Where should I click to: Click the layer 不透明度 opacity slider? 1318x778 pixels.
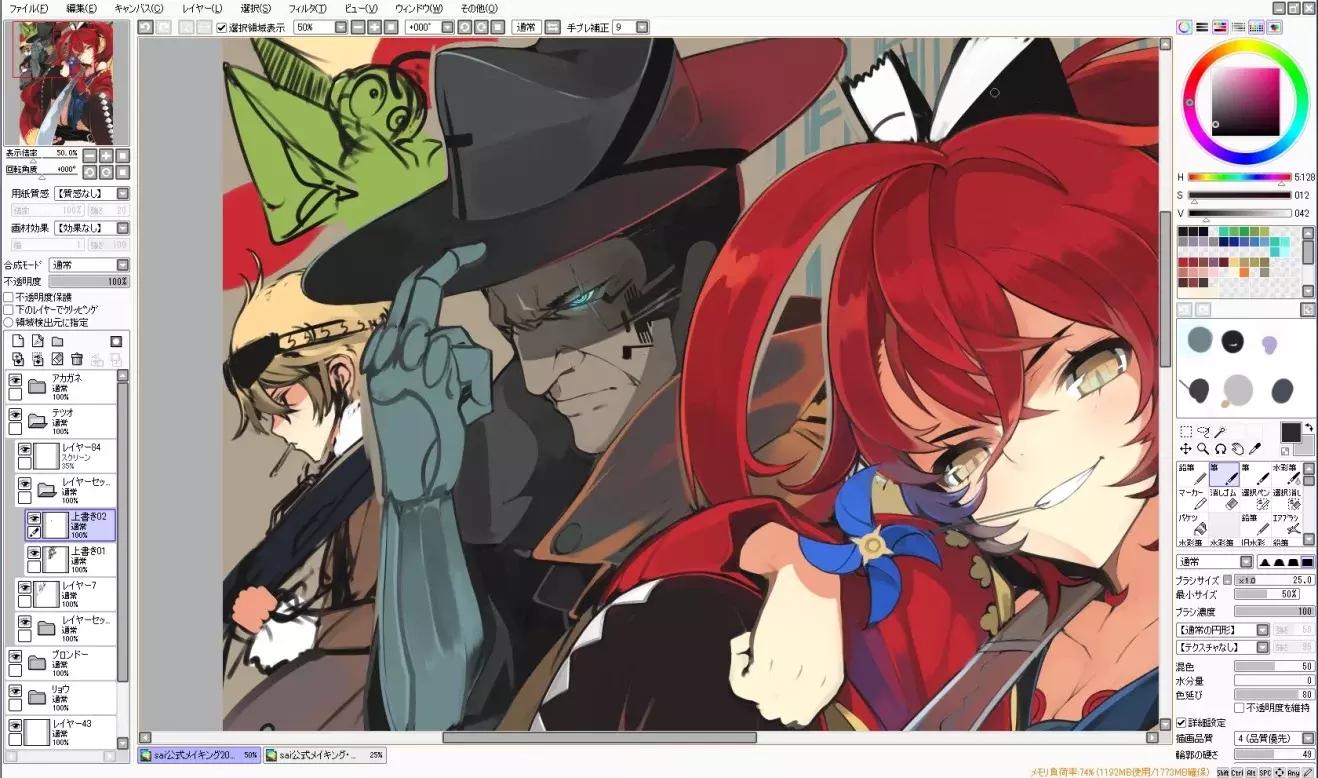tap(89, 282)
